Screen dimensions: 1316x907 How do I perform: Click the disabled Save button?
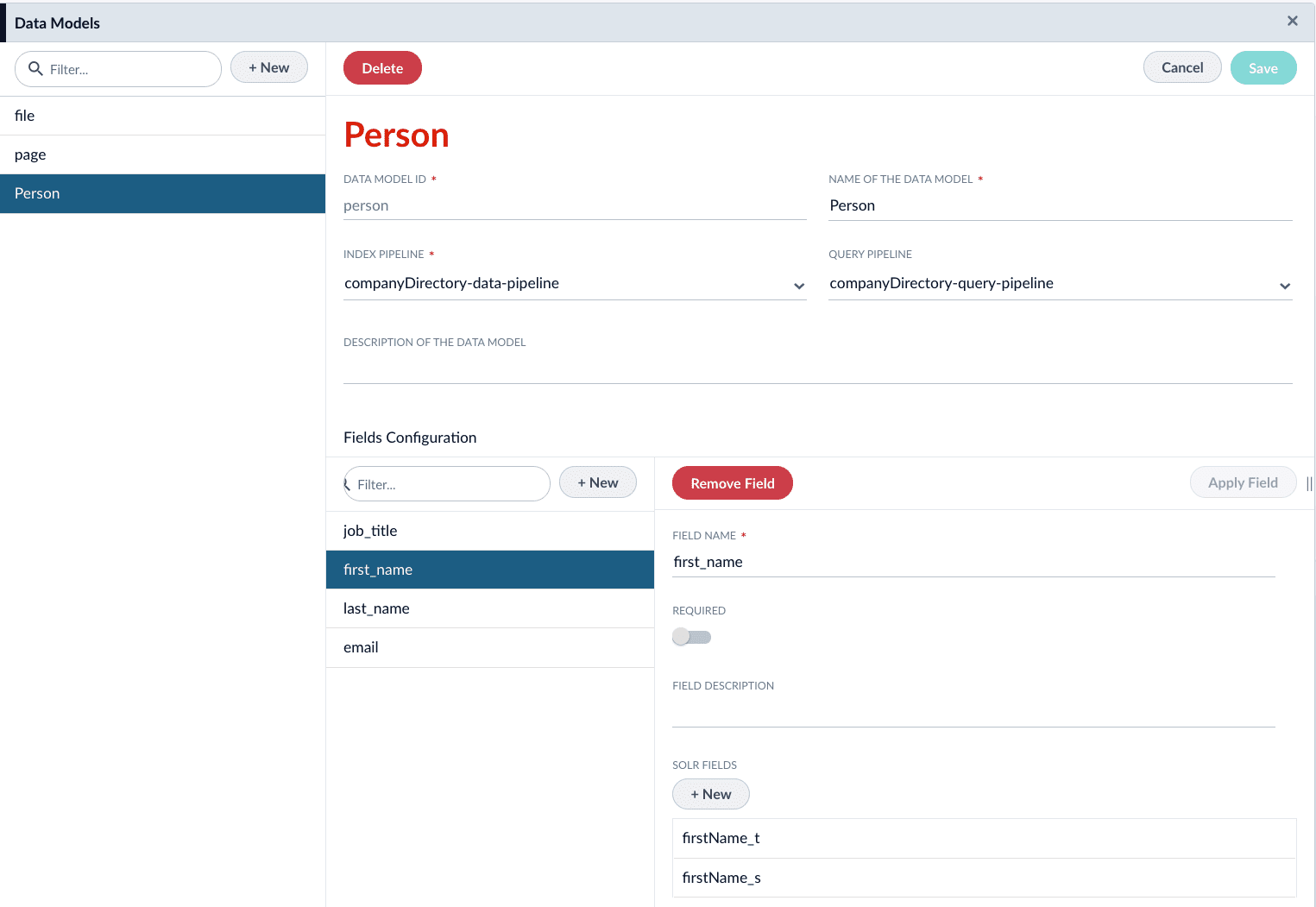coord(1262,67)
